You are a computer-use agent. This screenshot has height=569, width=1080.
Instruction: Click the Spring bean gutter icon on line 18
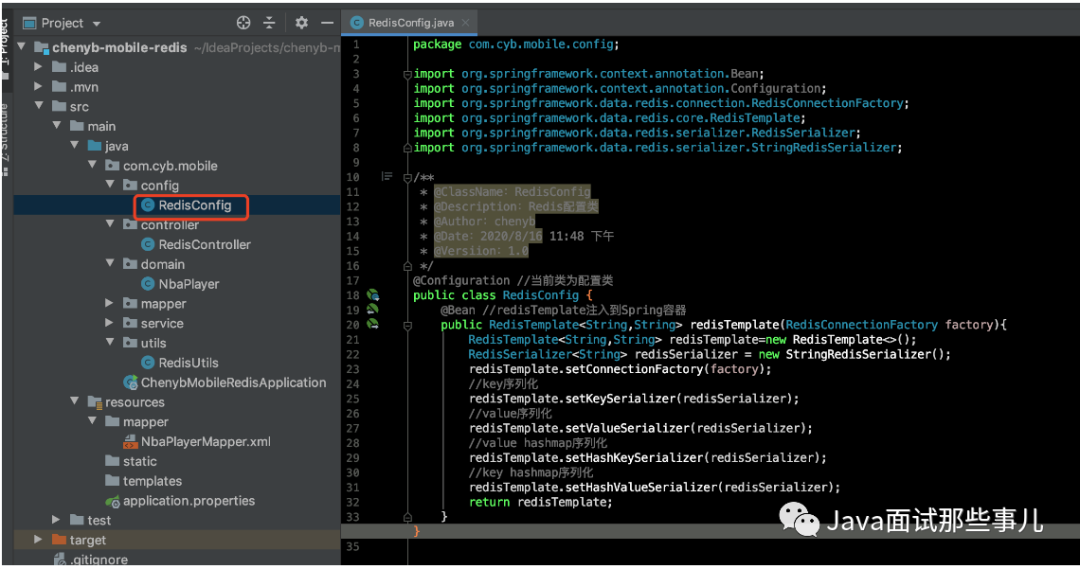(373, 295)
